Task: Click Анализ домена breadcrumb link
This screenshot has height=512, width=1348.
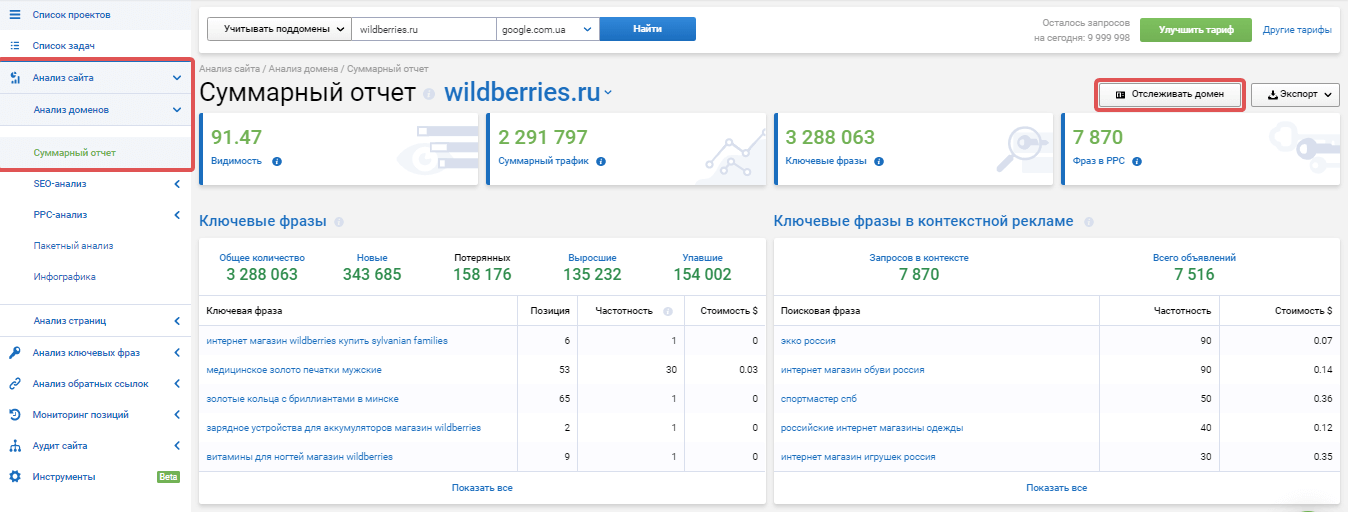Action: coord(304,69)
